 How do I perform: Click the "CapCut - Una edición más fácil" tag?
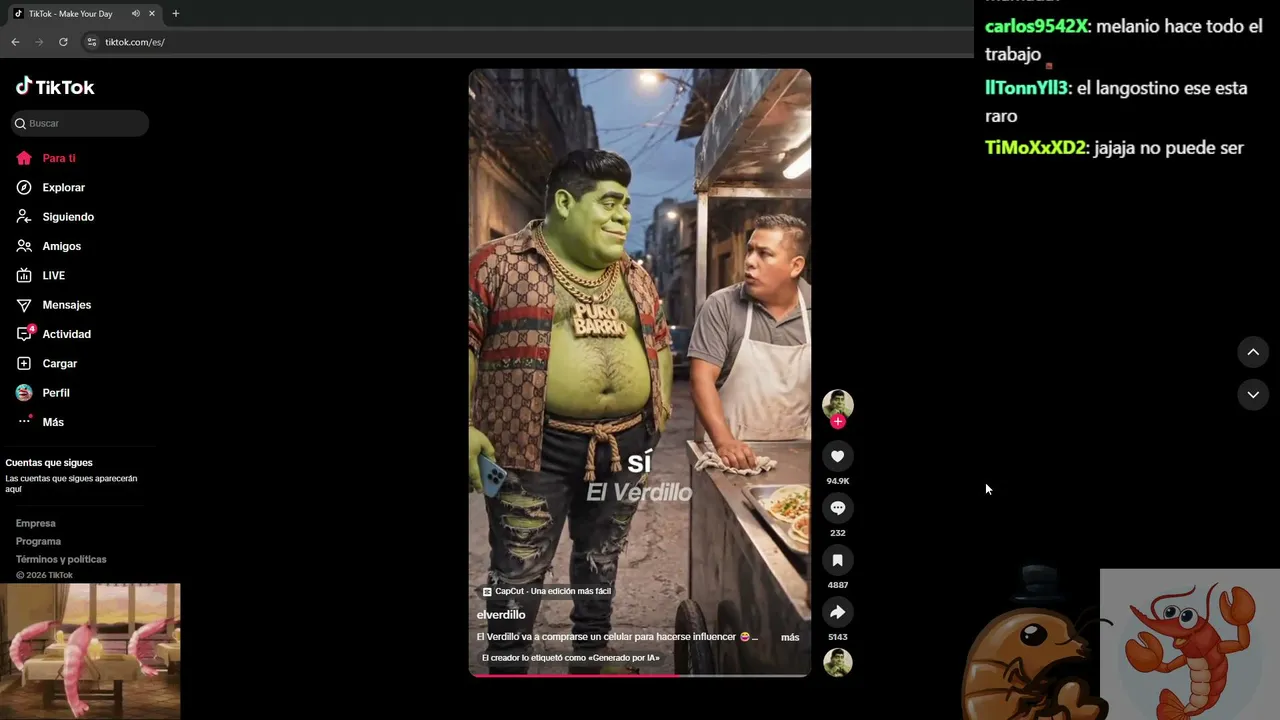click(x=547, y=591)
